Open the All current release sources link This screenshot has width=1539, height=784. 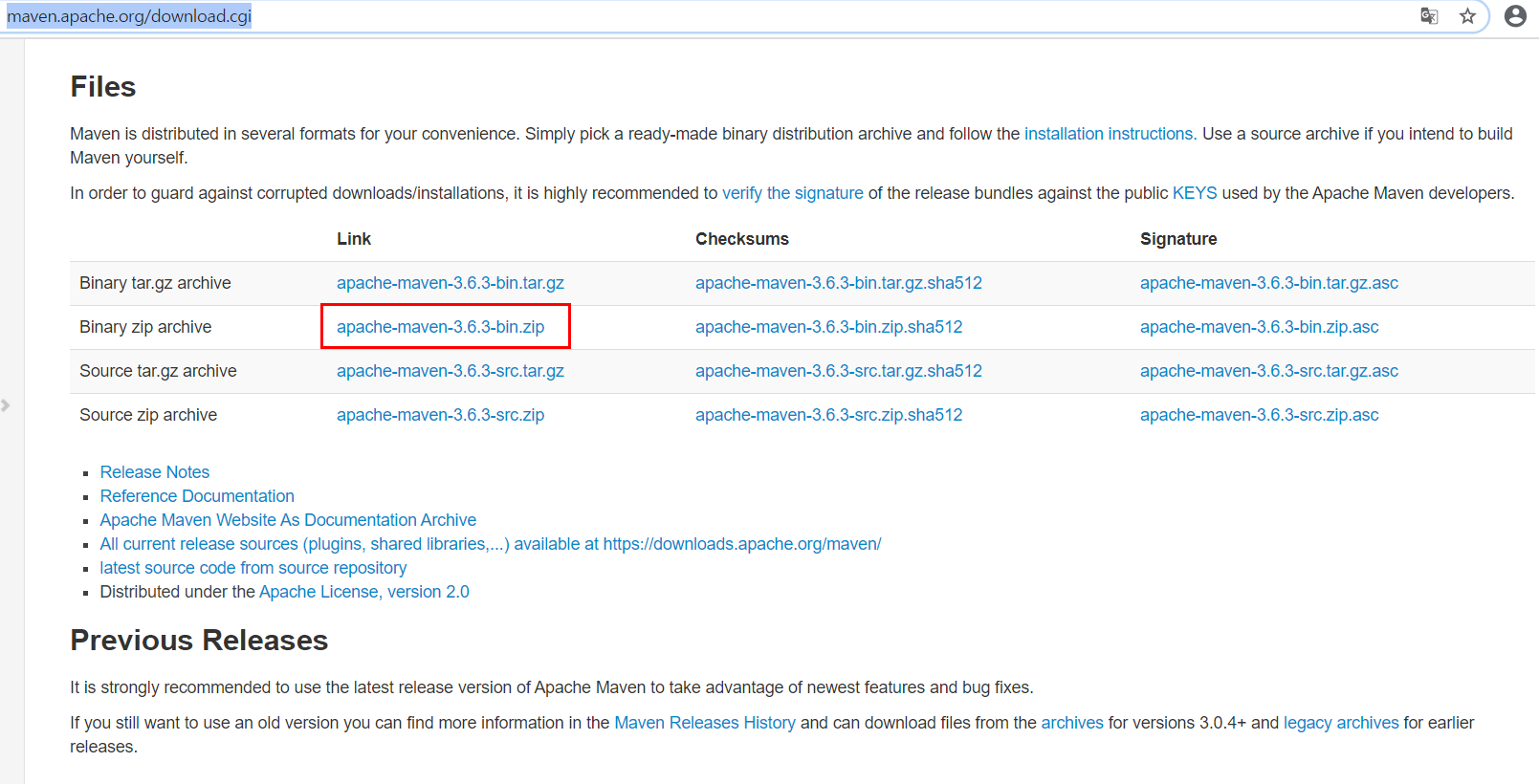coord(491,544)
